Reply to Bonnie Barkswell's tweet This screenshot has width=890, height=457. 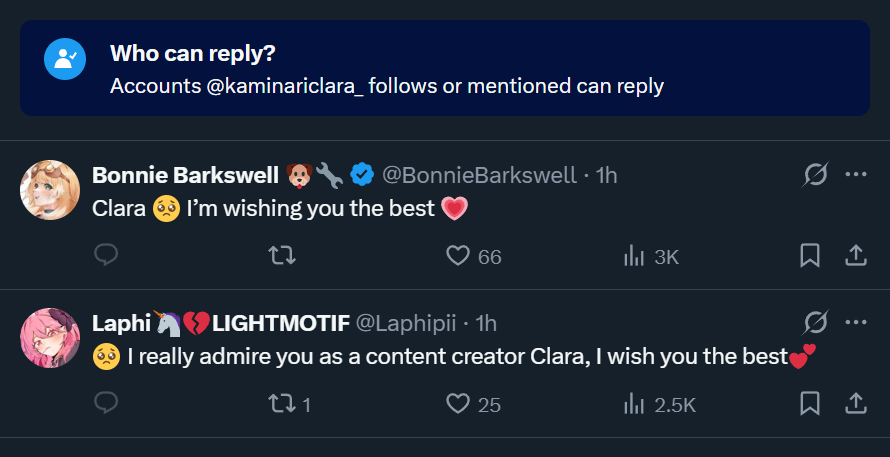[x=106, y=256]
